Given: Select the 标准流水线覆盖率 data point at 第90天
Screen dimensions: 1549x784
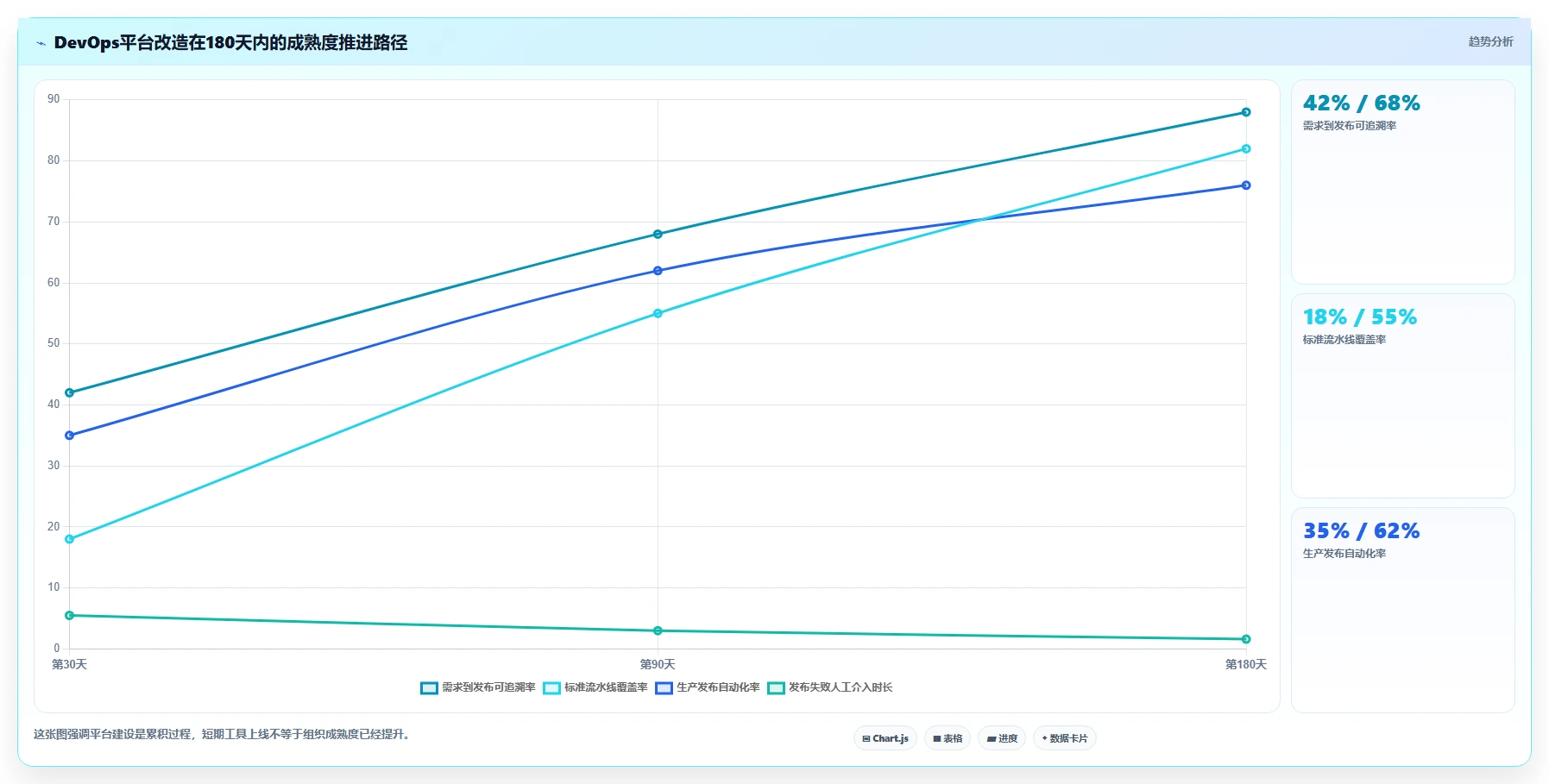Looking at the screenshot, I should [658, 313].
